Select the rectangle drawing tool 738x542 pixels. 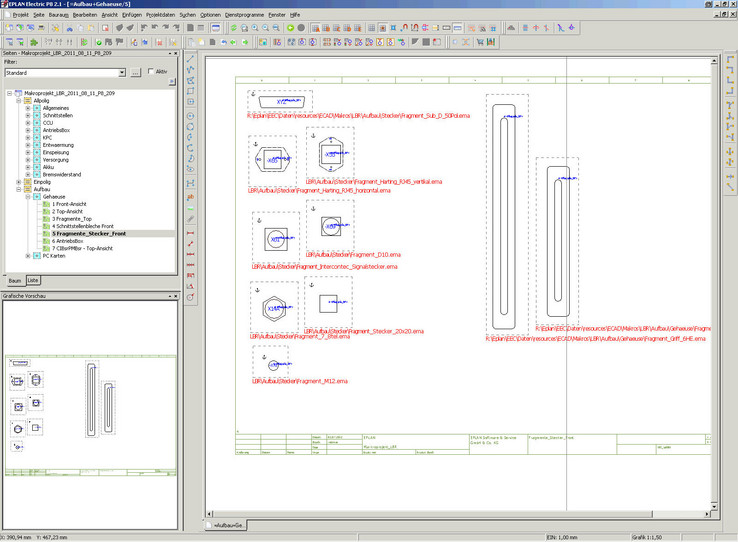[x=191, y=92]
